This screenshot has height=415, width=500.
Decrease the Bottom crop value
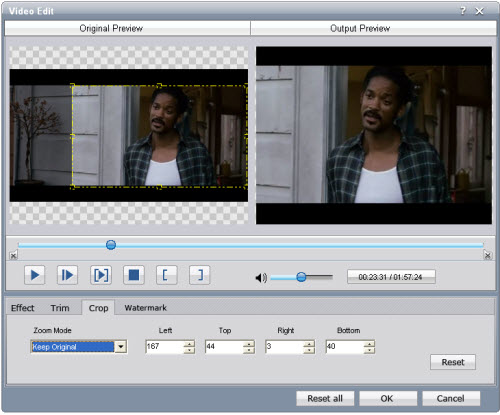369,350
